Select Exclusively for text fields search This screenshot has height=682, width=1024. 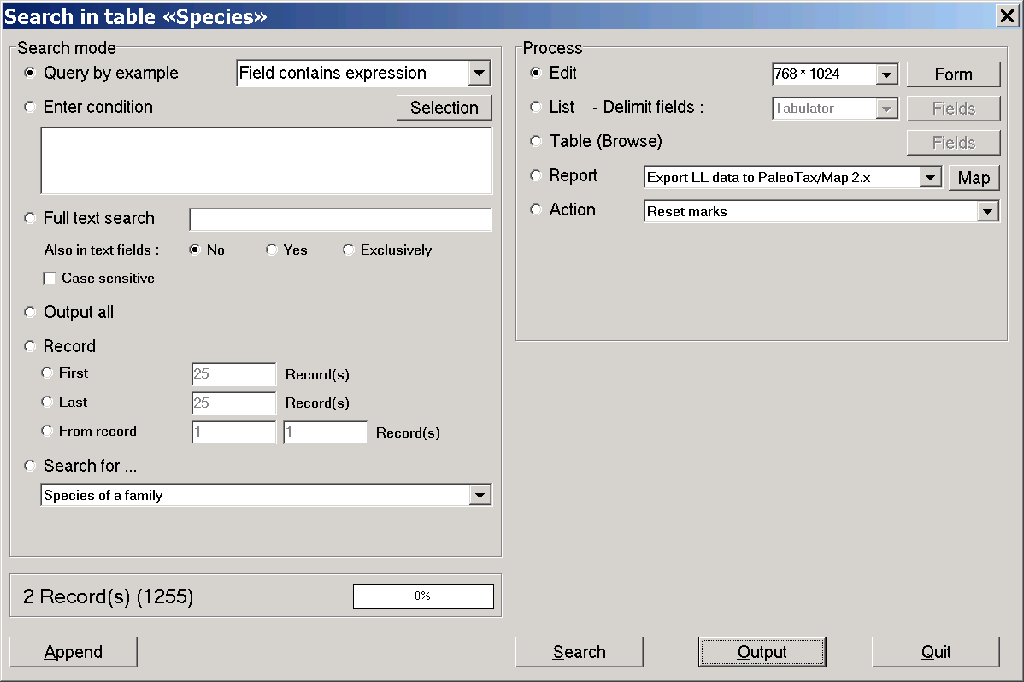pyautogui.click(x=348, y=250)
